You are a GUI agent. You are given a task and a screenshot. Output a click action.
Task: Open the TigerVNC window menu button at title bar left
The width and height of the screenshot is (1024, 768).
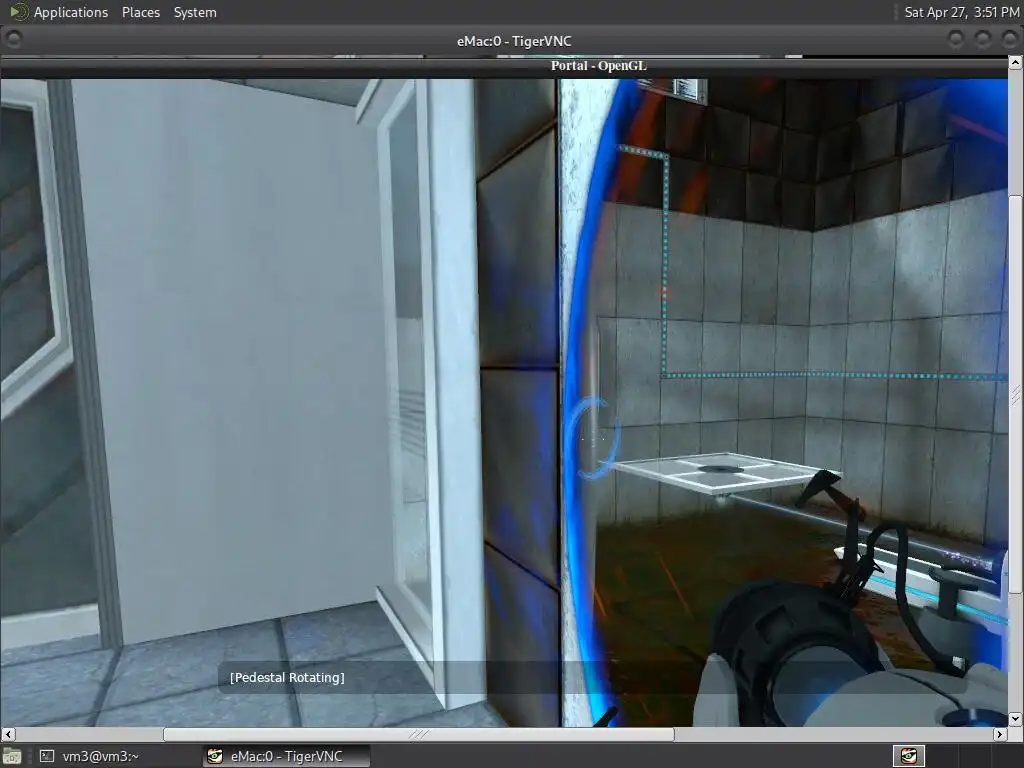click(x=13, y=40)
